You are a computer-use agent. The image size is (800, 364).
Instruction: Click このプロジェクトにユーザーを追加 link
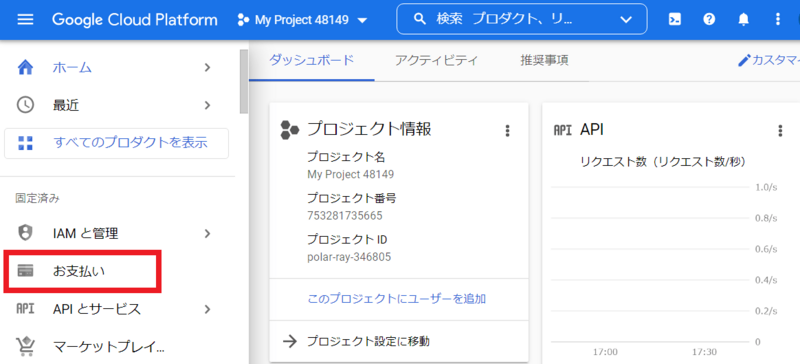coord(396,299)
